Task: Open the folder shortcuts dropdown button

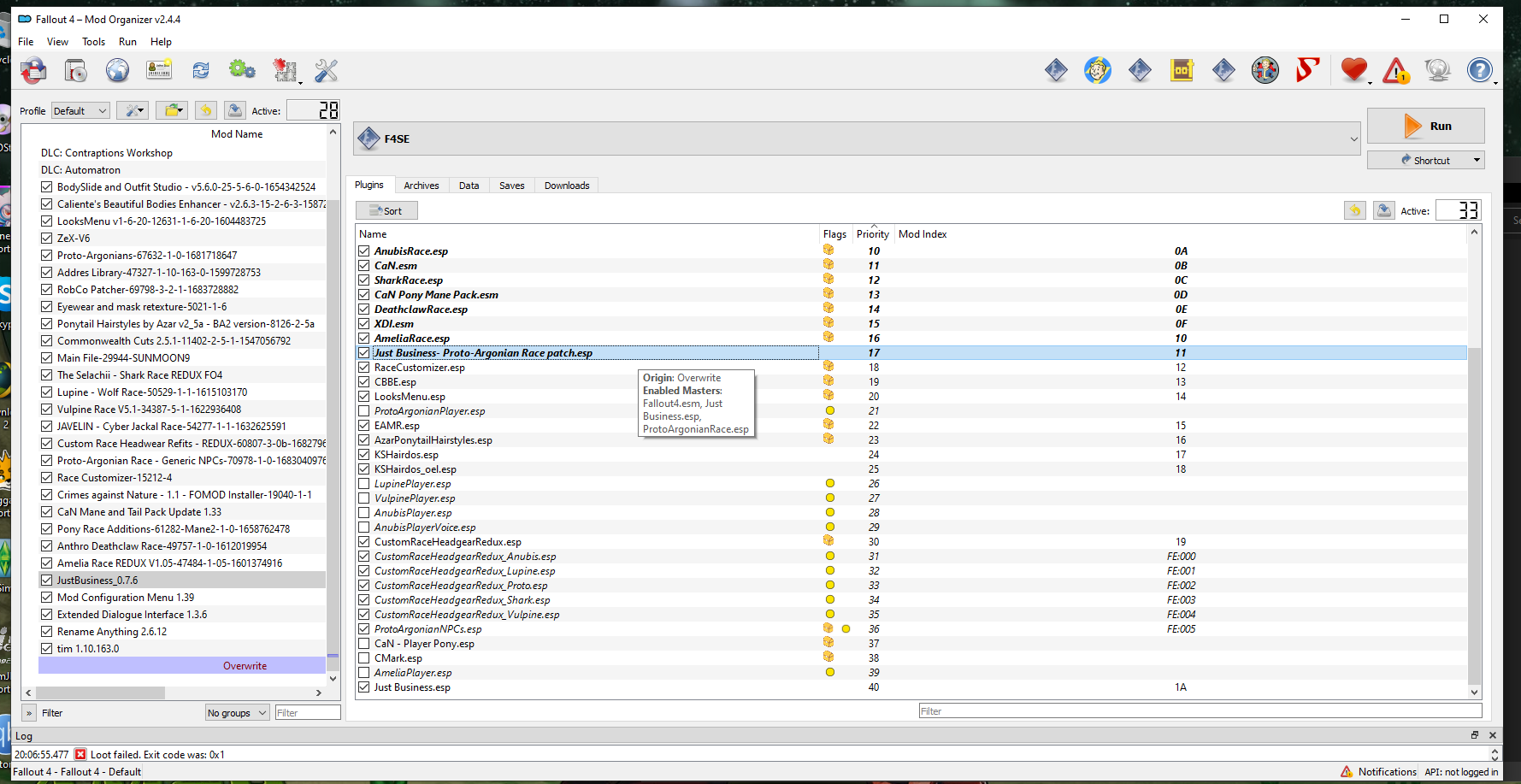Action: coord(172,110)
